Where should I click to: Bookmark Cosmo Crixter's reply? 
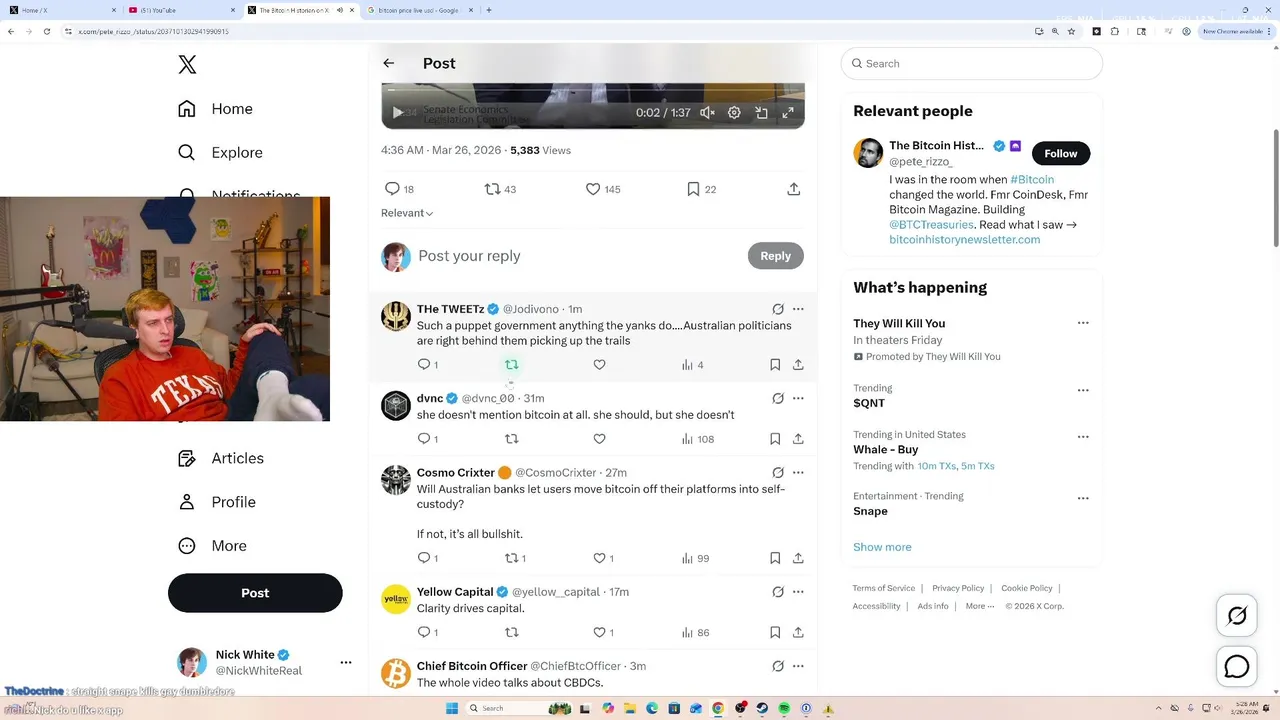775,558
